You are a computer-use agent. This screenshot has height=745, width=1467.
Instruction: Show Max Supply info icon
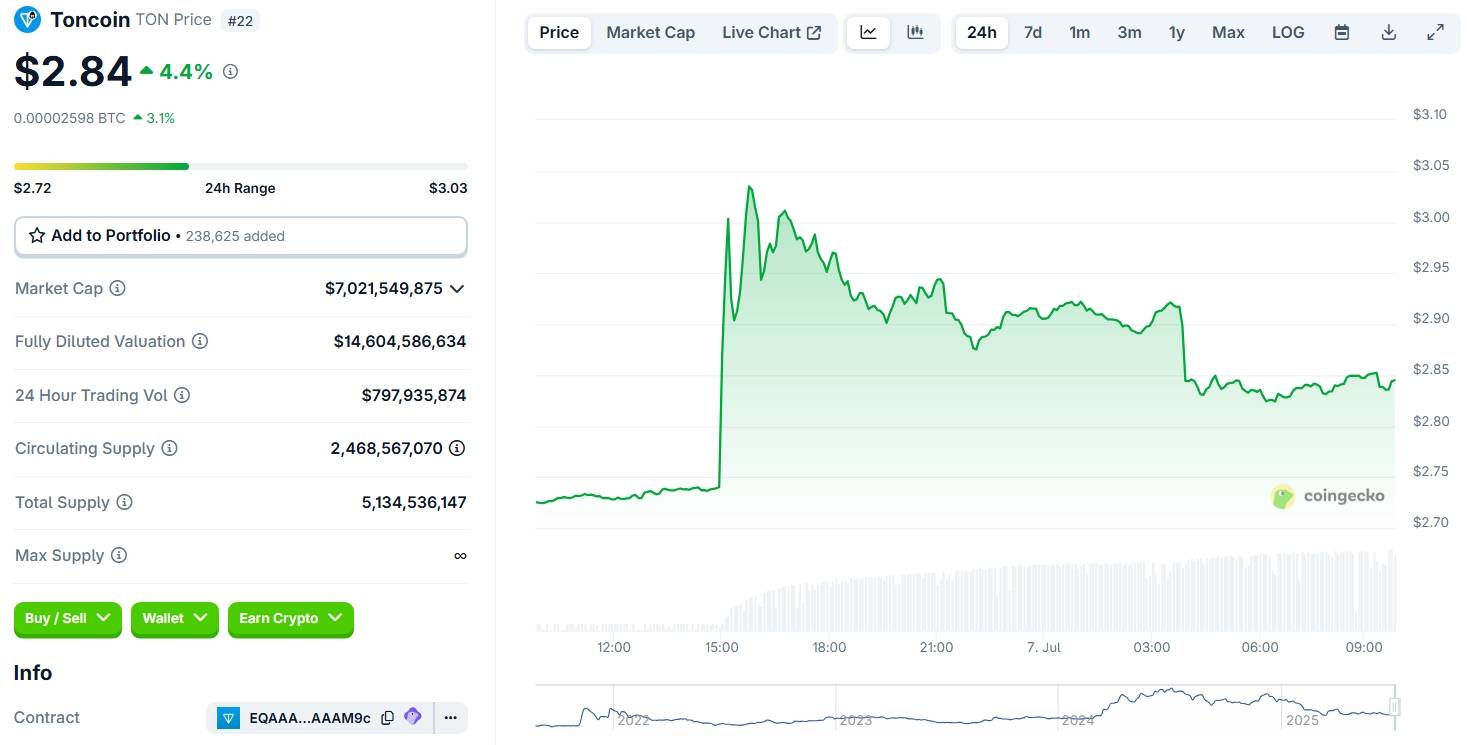tap(119, 555)
